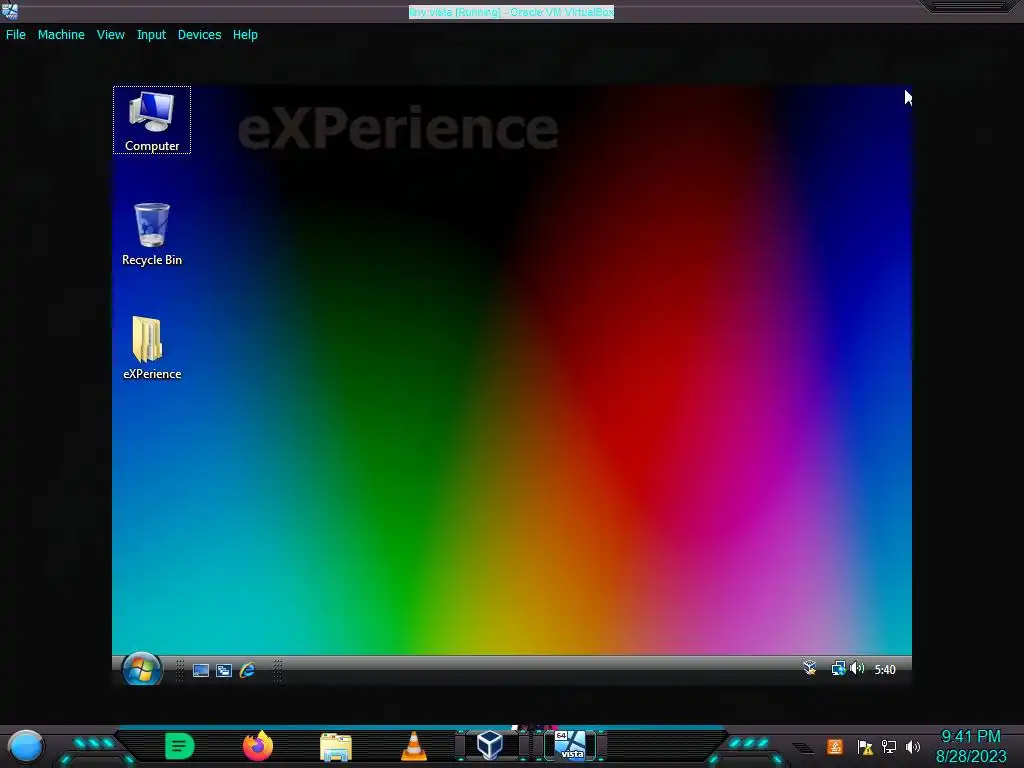
Task: Show hidden host tray icons
Action: 803,748
